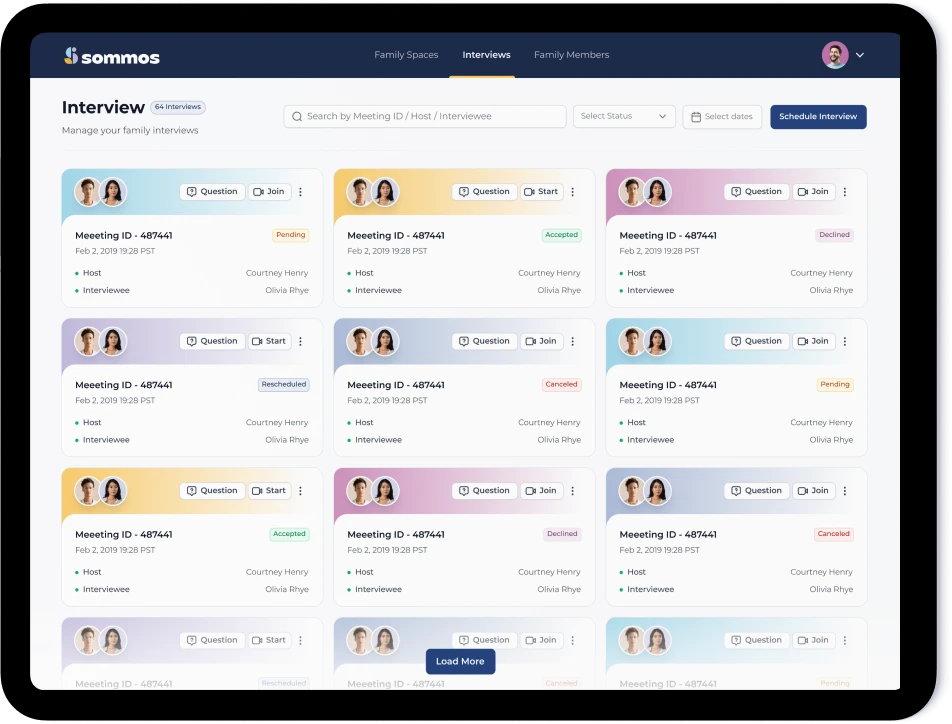
Task: Open the Select Status dropdown
Action: [624, 116]
